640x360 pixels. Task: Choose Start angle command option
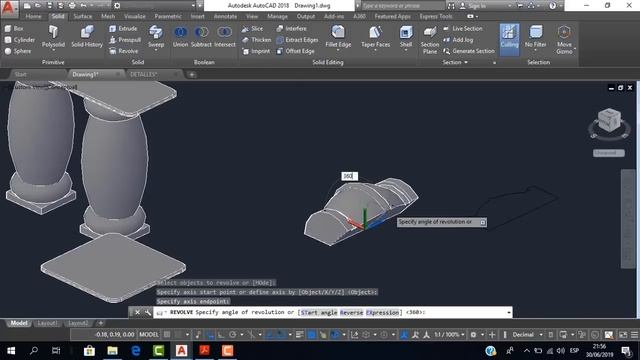coord(319,313)
